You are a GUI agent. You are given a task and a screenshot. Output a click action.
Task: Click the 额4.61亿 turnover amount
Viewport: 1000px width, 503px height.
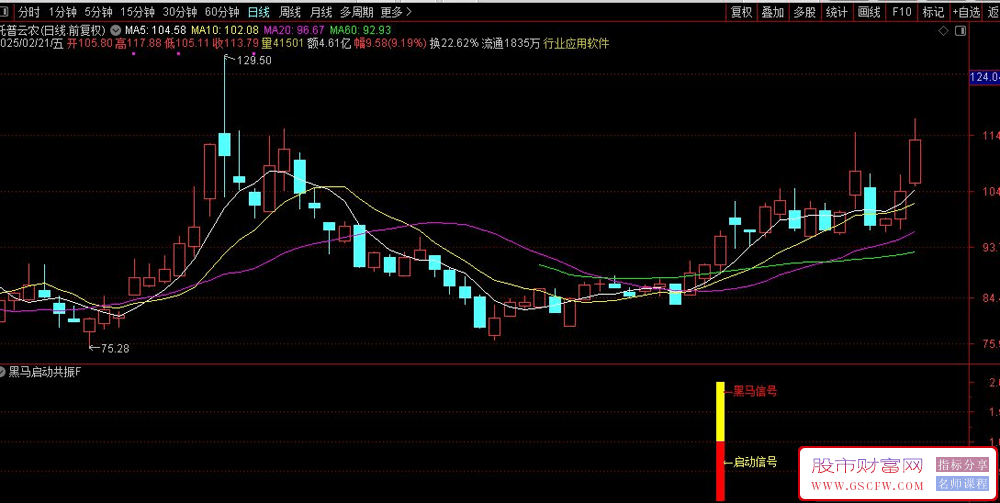[329, 43]
